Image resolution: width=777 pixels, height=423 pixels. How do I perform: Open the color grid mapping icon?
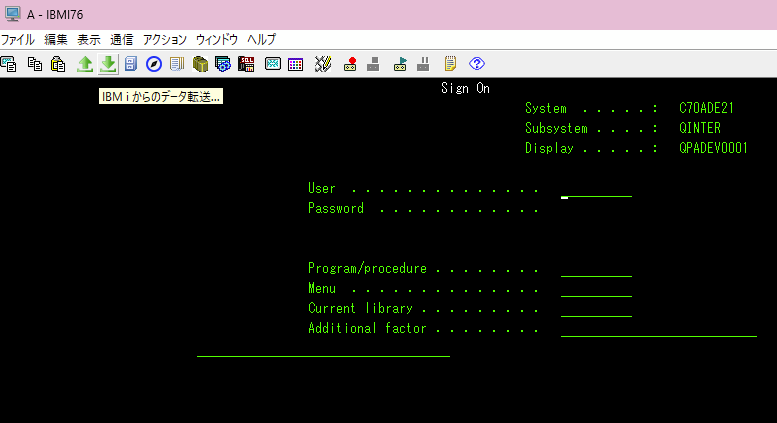(x=295, y=64)
